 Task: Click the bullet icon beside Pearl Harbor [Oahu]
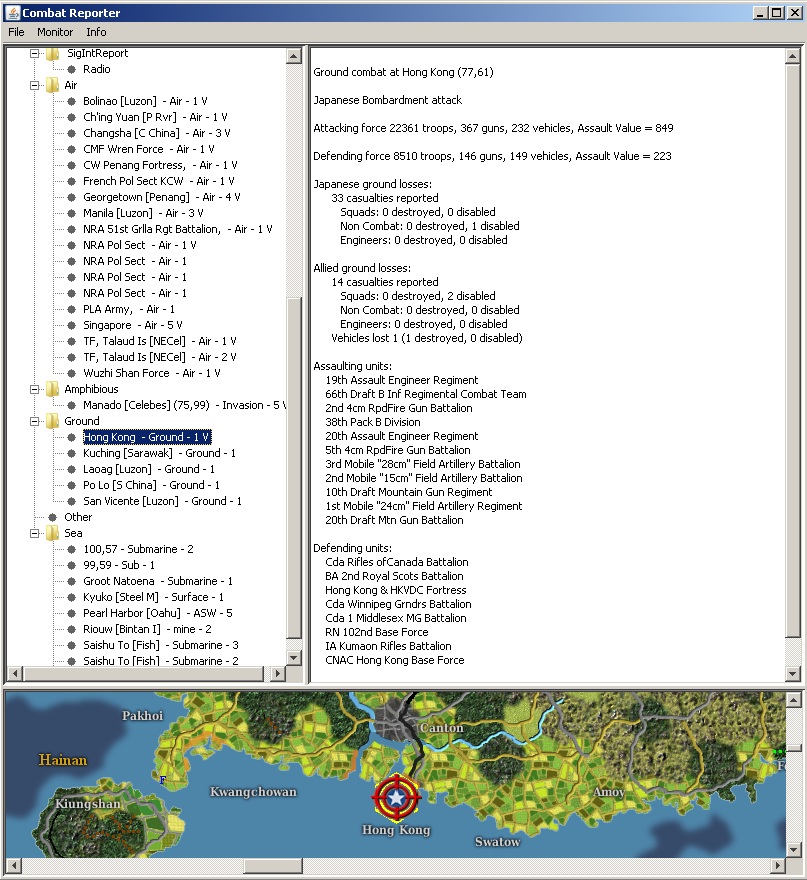pos(72,613)
